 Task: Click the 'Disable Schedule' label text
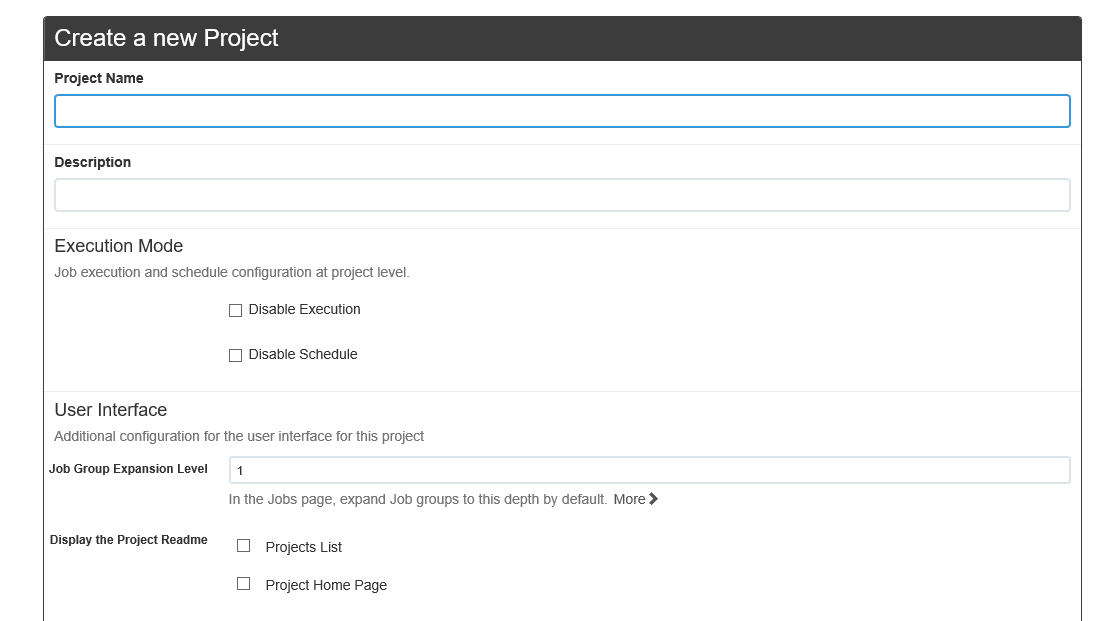tap(303, 355)
